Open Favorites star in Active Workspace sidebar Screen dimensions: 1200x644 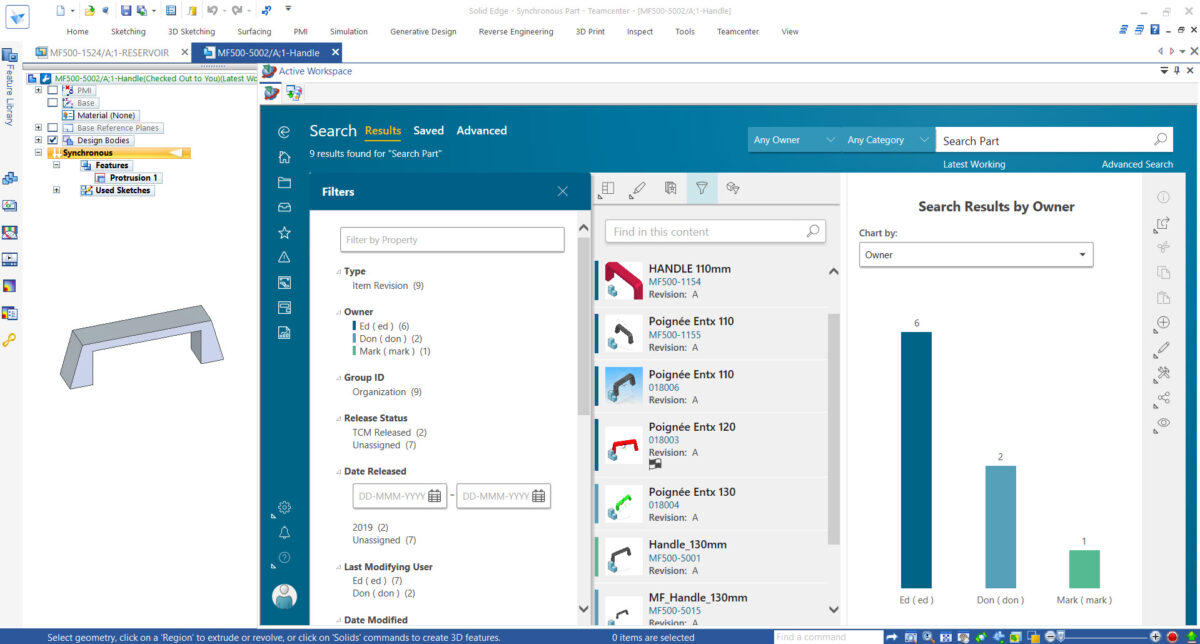pos(284,232)
